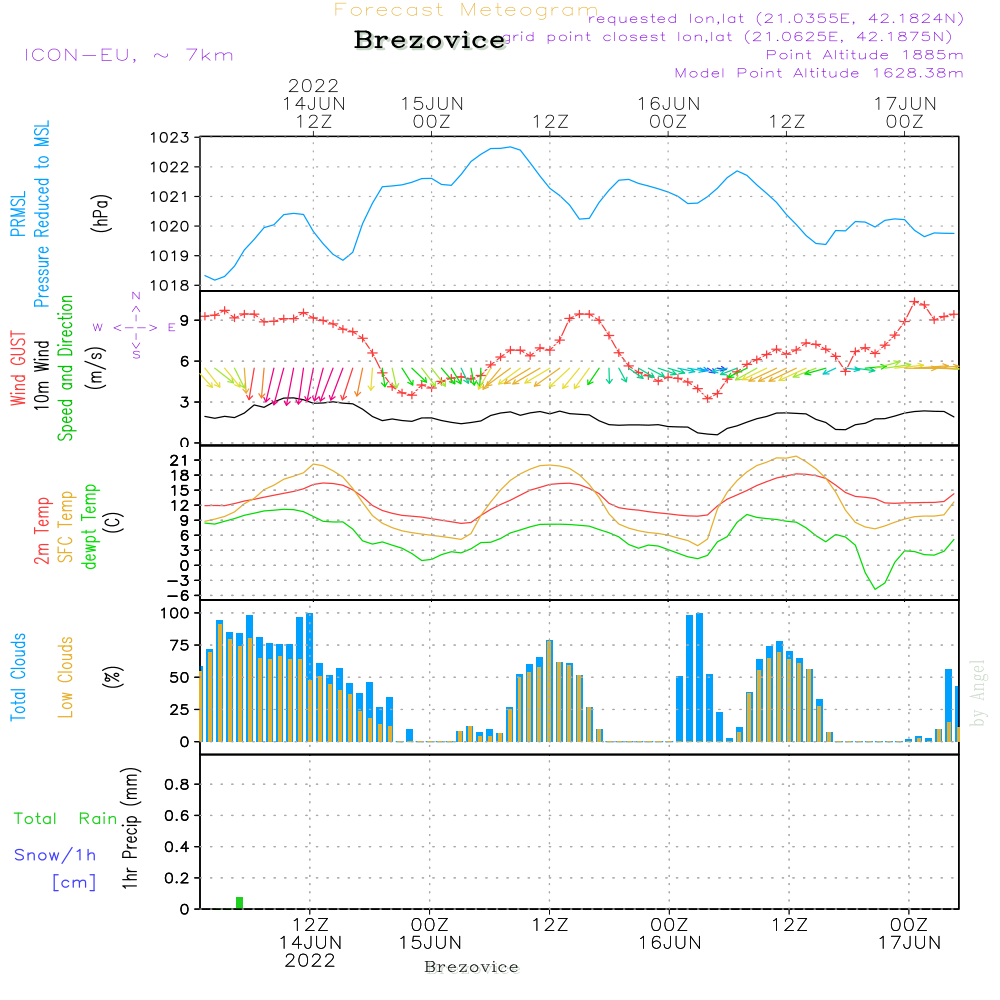Click the 2m Temp legend label
Image resolution: width=1000 pixels, height=1000 pixels.
tap(42, 528)
